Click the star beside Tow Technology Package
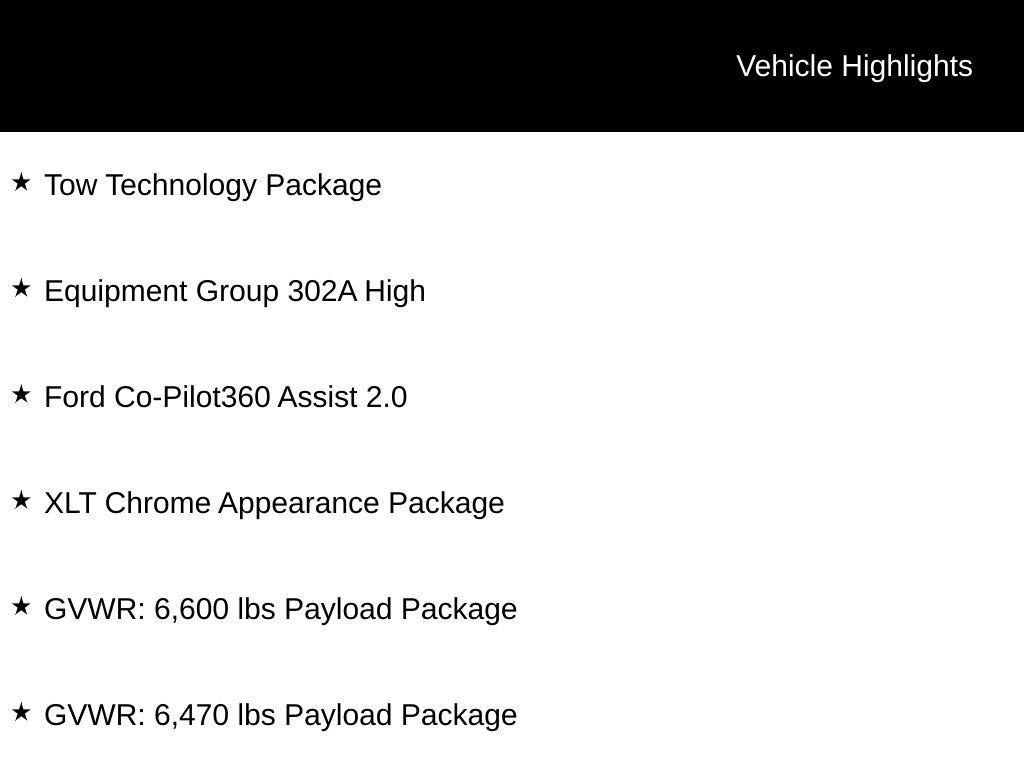1024x768 pixels. (x=21, y=182)
